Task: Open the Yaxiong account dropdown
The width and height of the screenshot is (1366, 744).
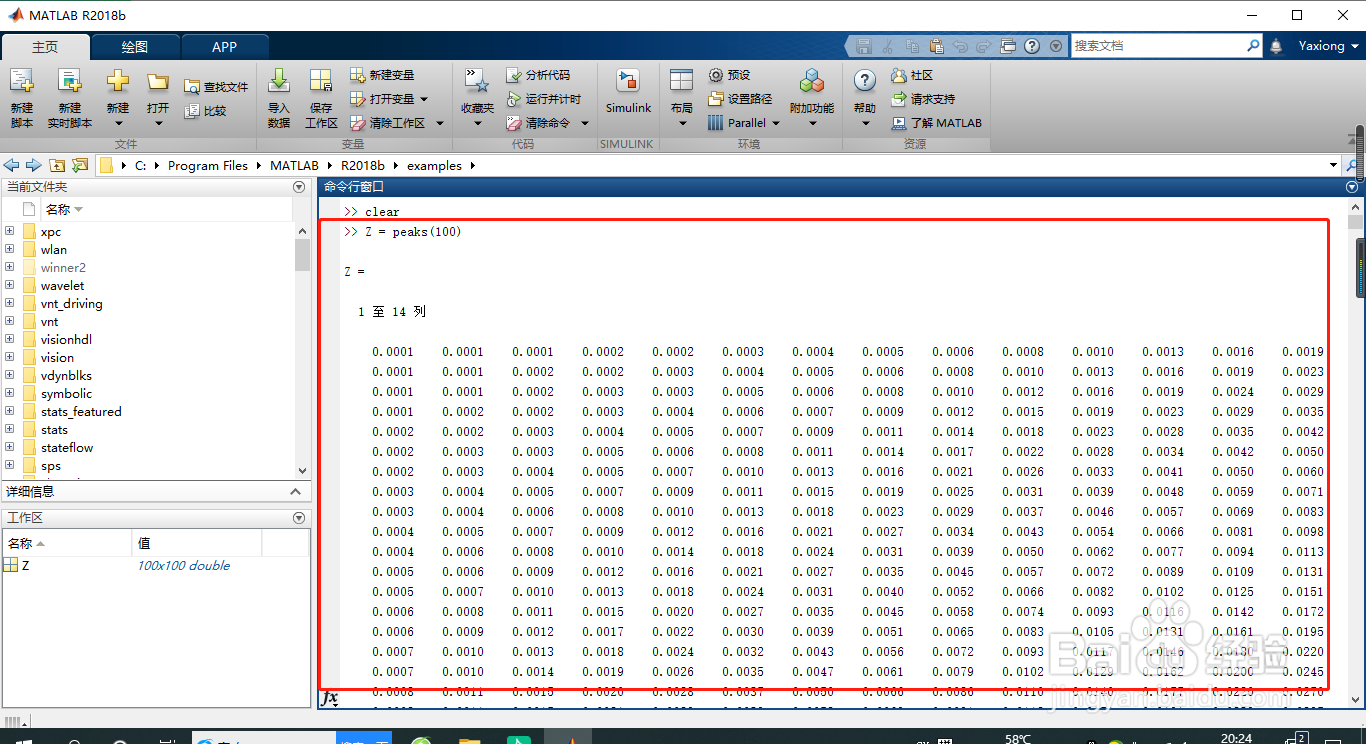Action: [1329, 46]
